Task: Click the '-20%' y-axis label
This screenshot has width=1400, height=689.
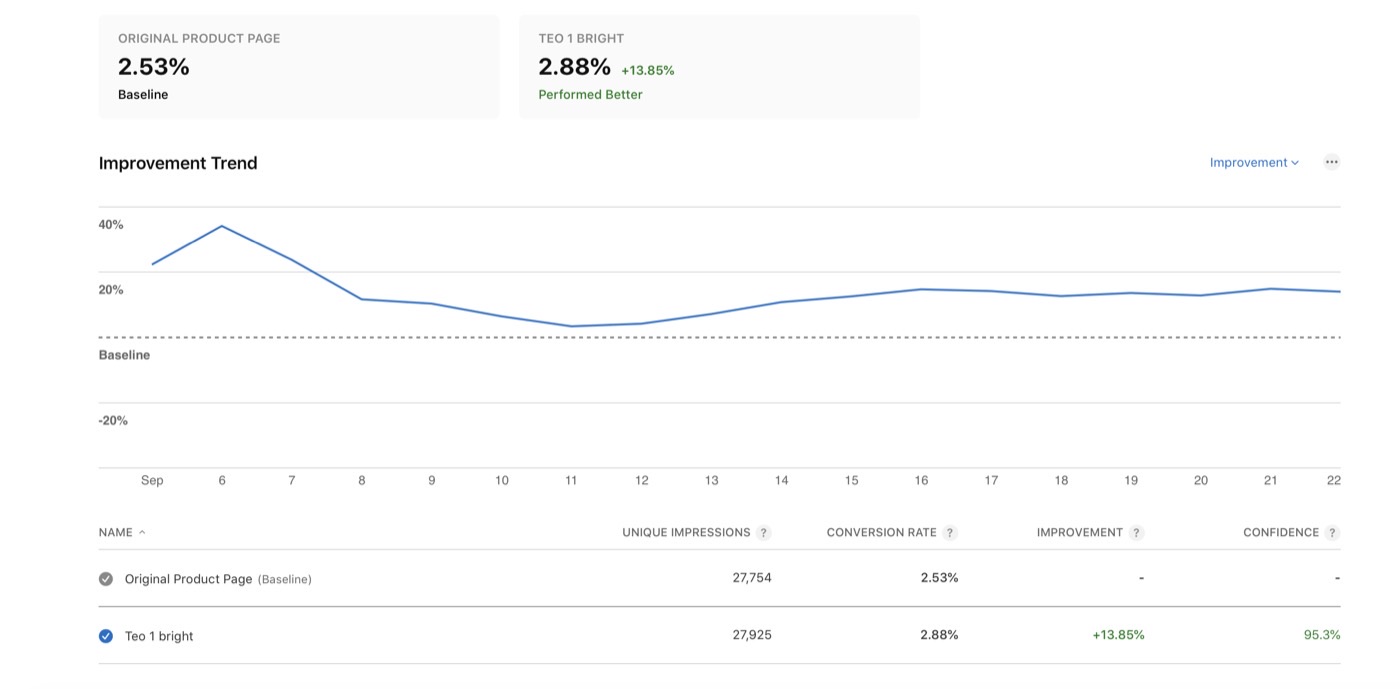Action: 113,421
